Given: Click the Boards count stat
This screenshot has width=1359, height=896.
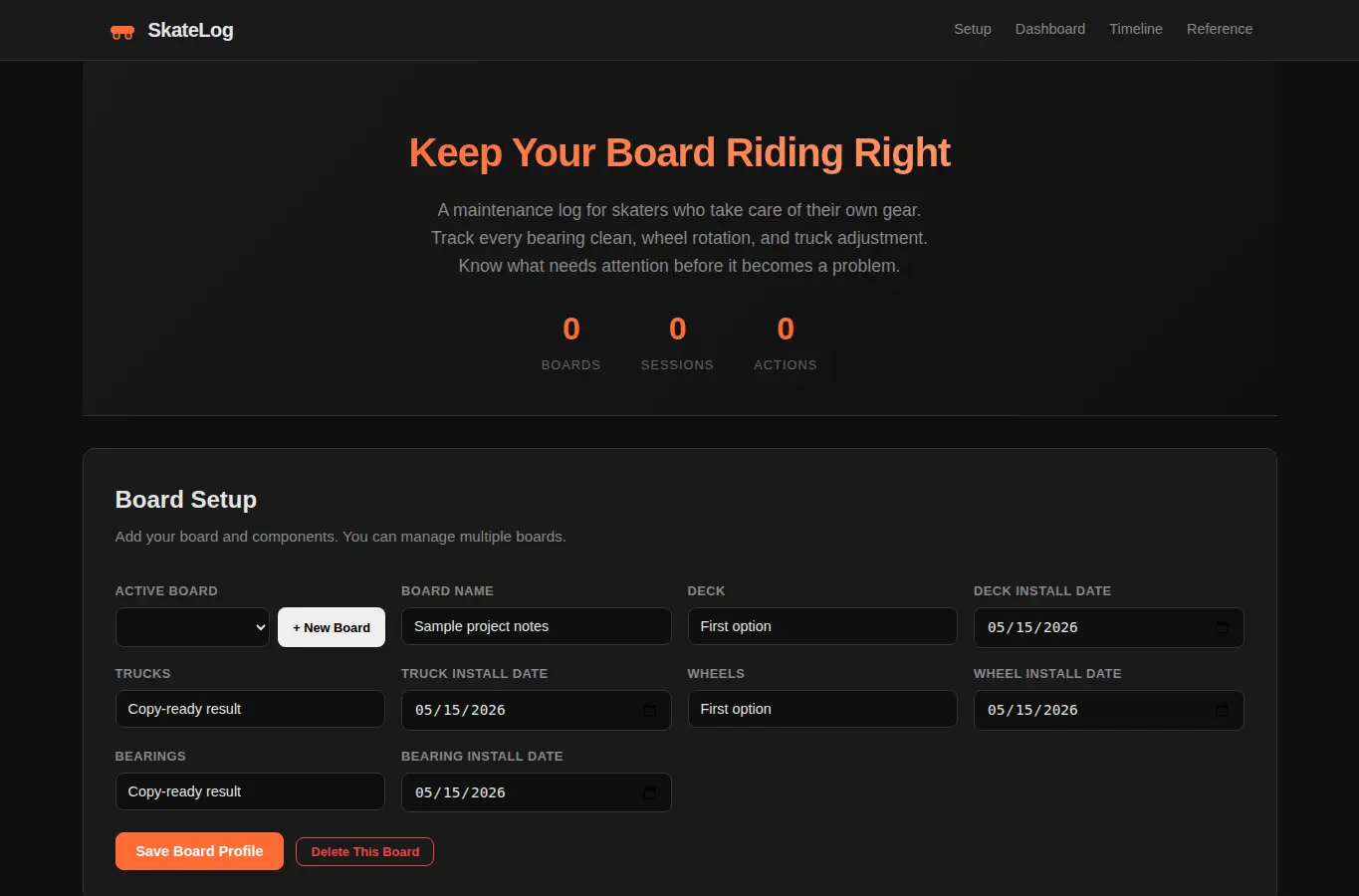Looking at the screenshot, I should [x=571, y=342].
